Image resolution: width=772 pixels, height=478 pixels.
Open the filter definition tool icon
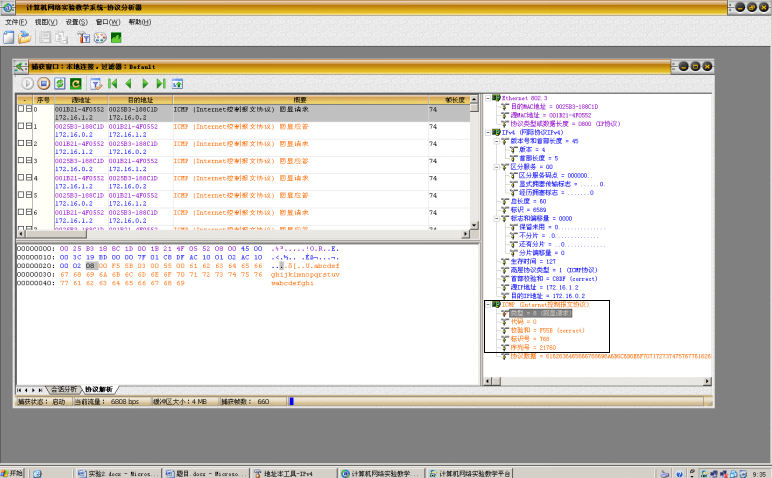click(84, 37)
